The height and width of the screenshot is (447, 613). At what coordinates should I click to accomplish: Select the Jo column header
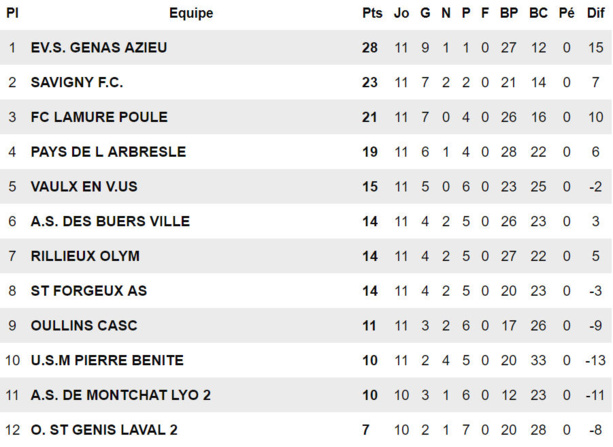tap(402, 13)
